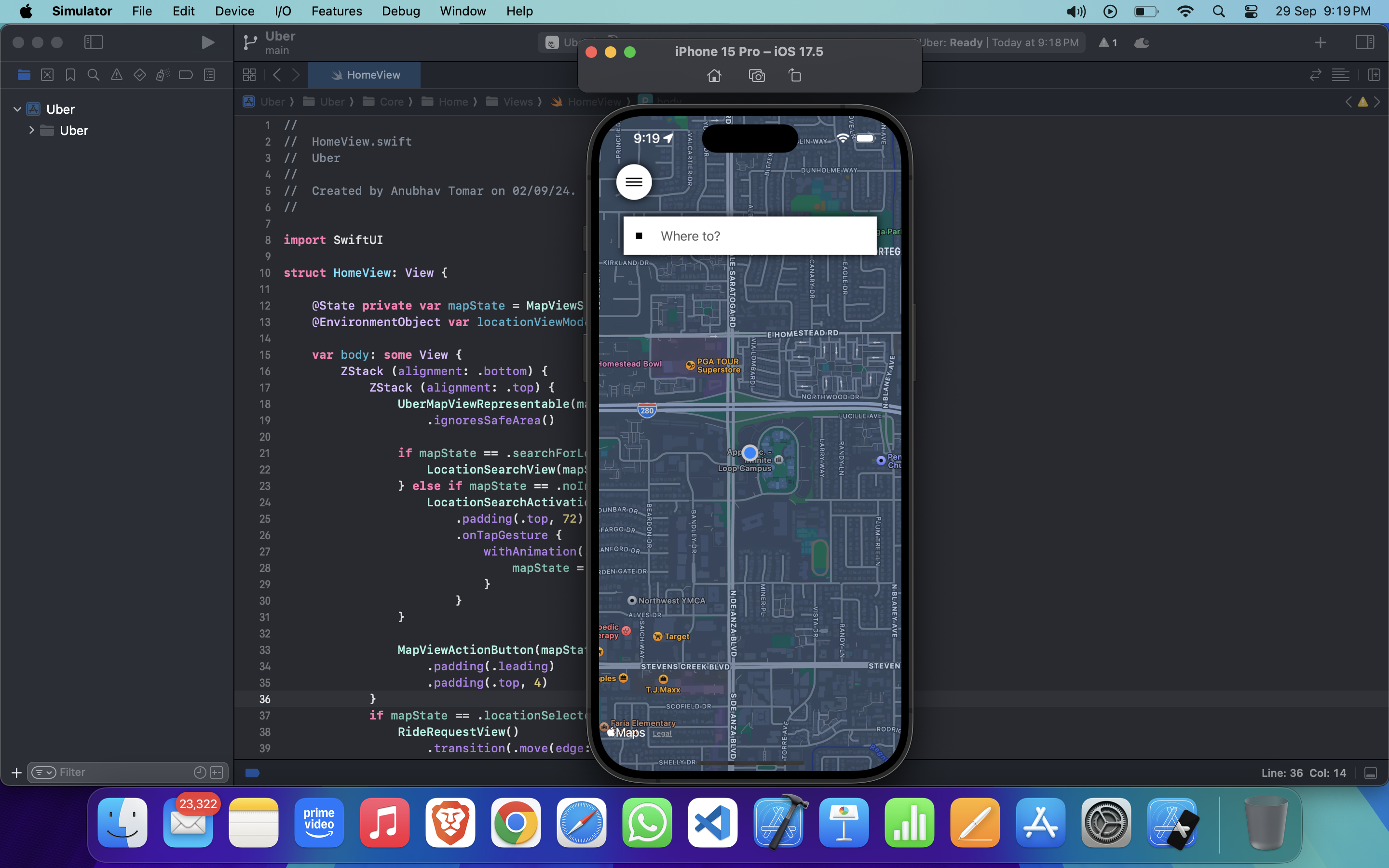Open the filter options dropdown in navigator
The height and width of the screenshot is (868, 1389).
click(x=43, y=773)
